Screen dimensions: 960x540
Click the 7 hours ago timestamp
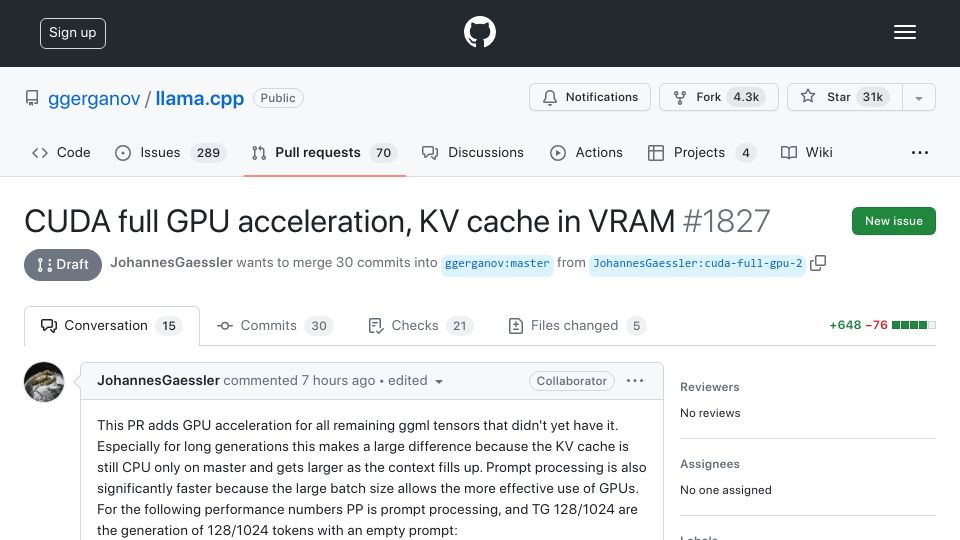[338, 381]
